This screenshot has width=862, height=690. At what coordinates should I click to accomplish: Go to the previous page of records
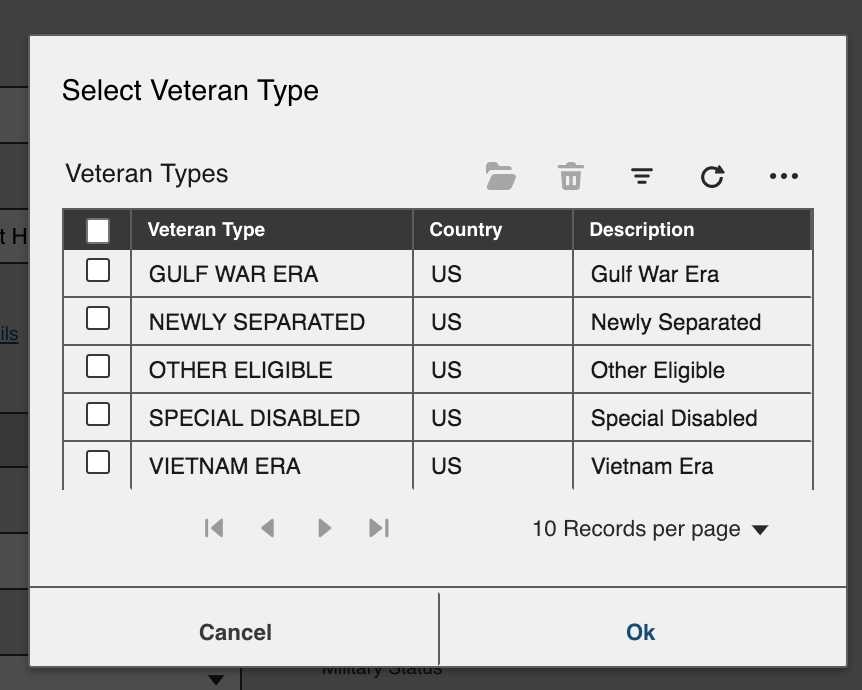[x=267, y=528]
